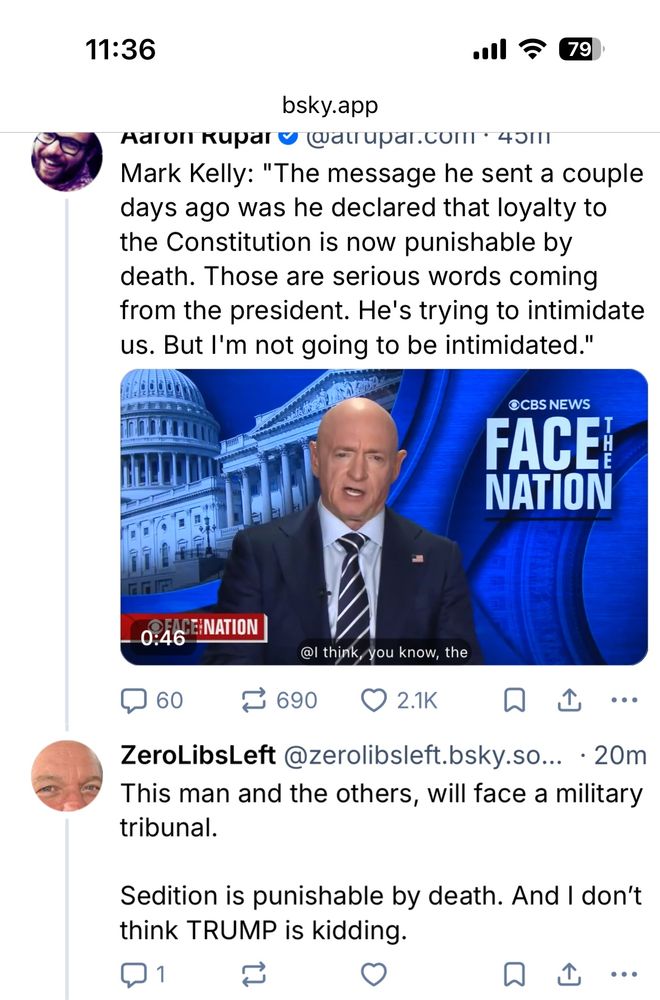Screen dimensions: 660x1000
Task: Open ZeroLibsLeft's profile picture
Action: (67, 775)
